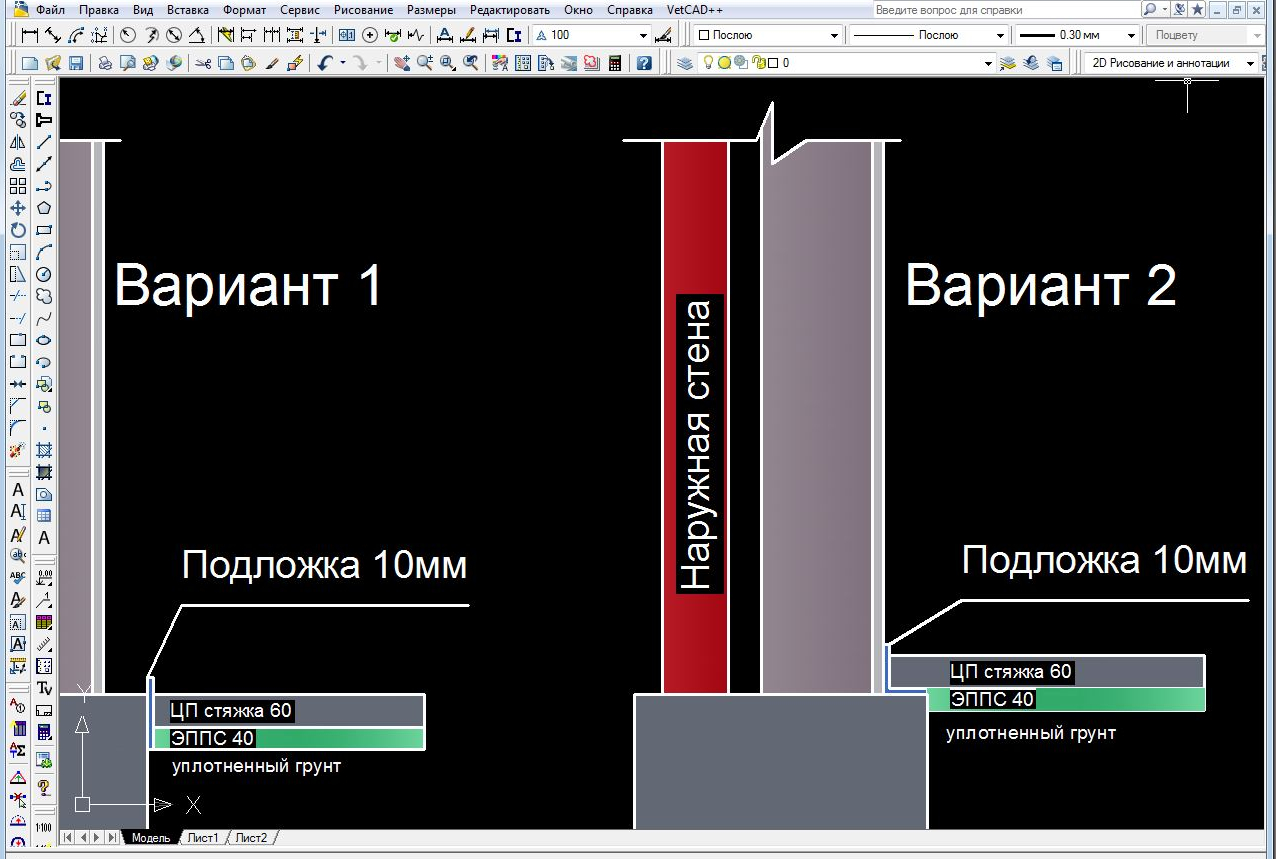Switch to the Лист1 layout tab

203,838
